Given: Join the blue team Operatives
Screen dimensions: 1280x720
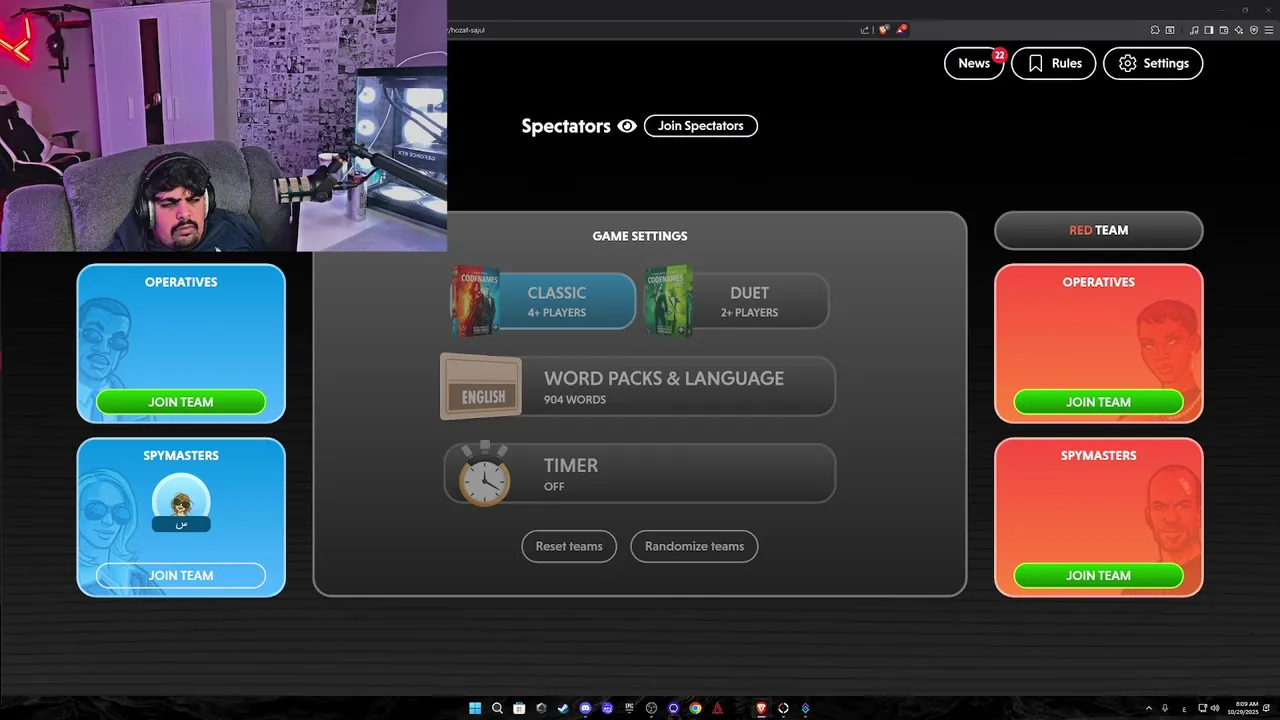Looking at the screenshot, I should [x=181, y=402].
